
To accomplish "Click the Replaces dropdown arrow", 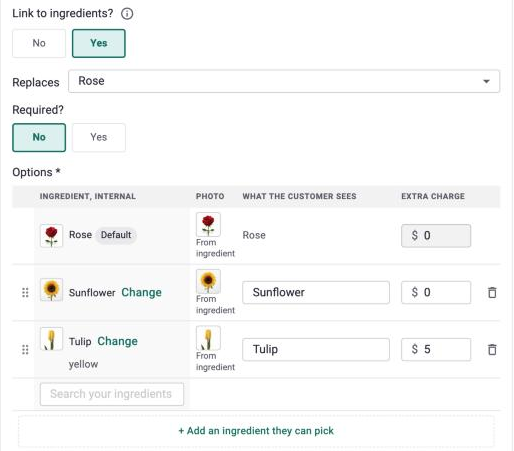I will click(x=486, y=81).
